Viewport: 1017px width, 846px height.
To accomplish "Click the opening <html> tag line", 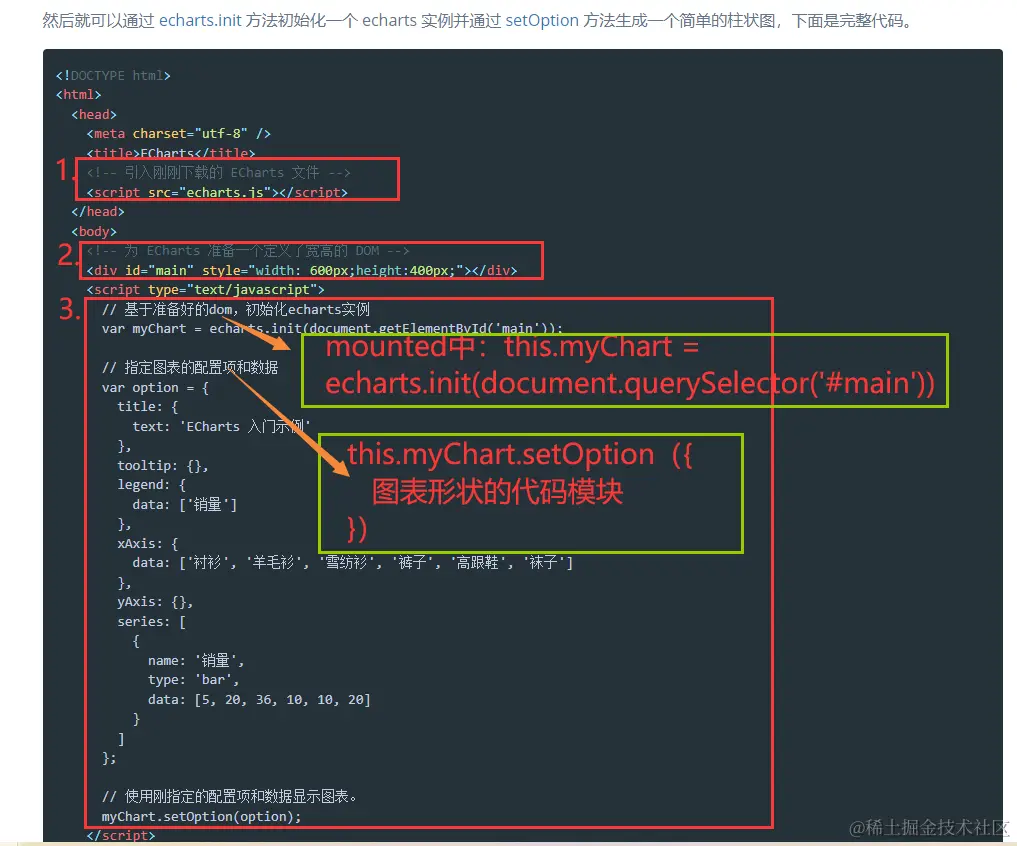I will [78, 95].
